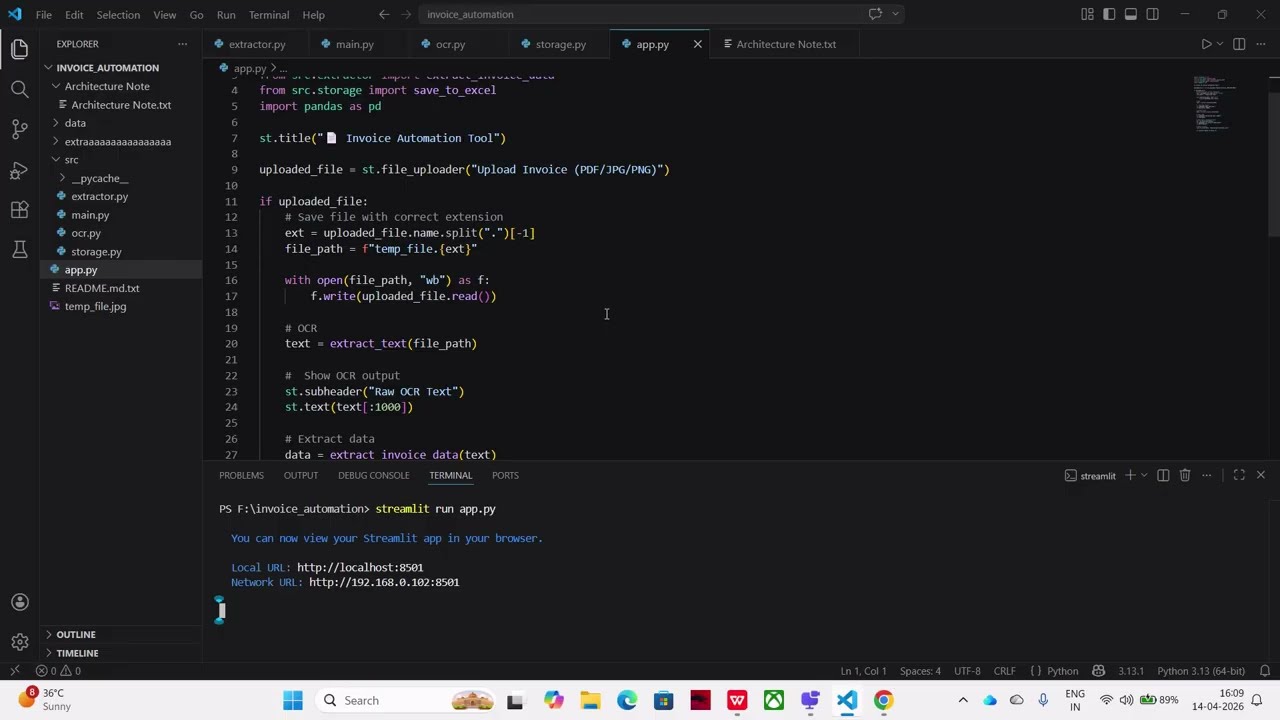Open the Search view in activity bar

click(19, 89)
